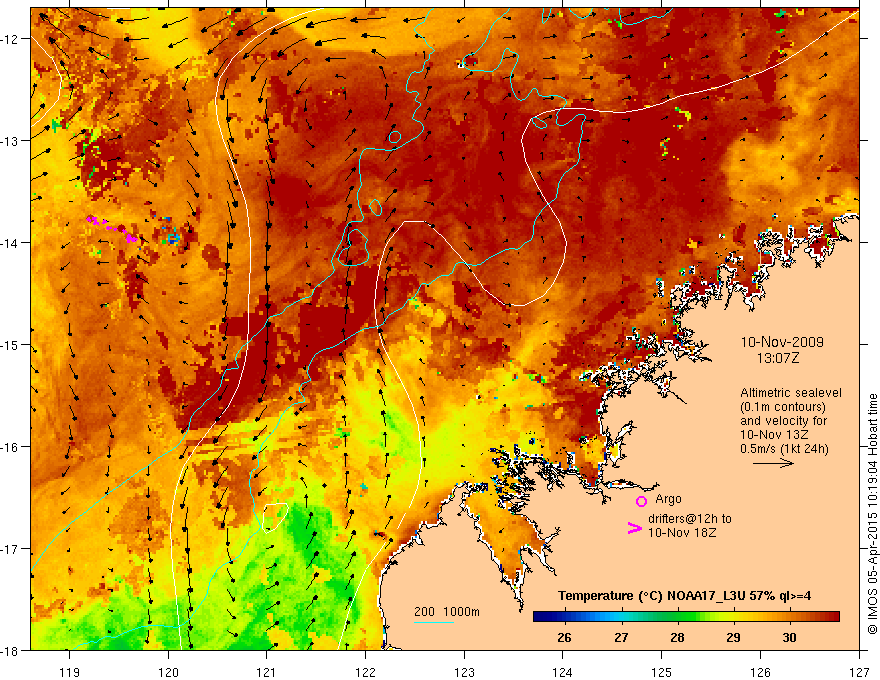Click the cyan 200m isobath legend line
This screenshot has width=880, height=680.
click(434, 622)
